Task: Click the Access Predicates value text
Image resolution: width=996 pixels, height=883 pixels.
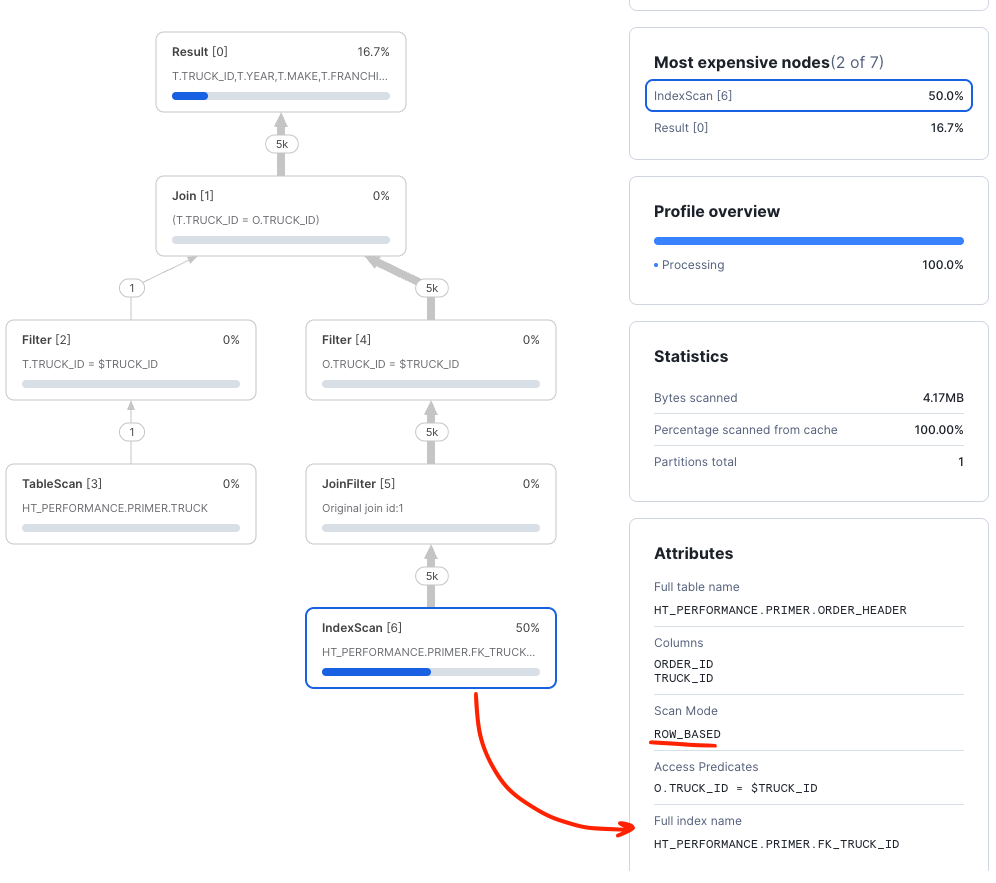Action: click(735, 788)
